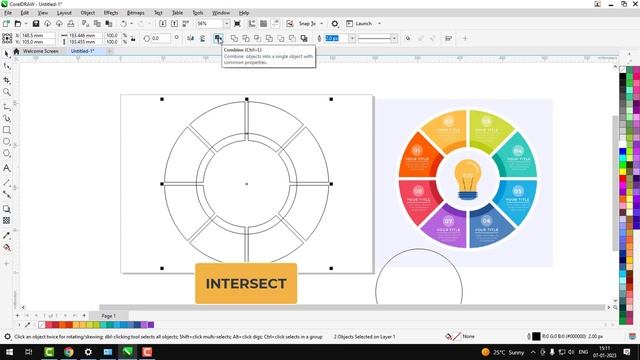
Task: Select the Crop tool
Action: [7, 80]
